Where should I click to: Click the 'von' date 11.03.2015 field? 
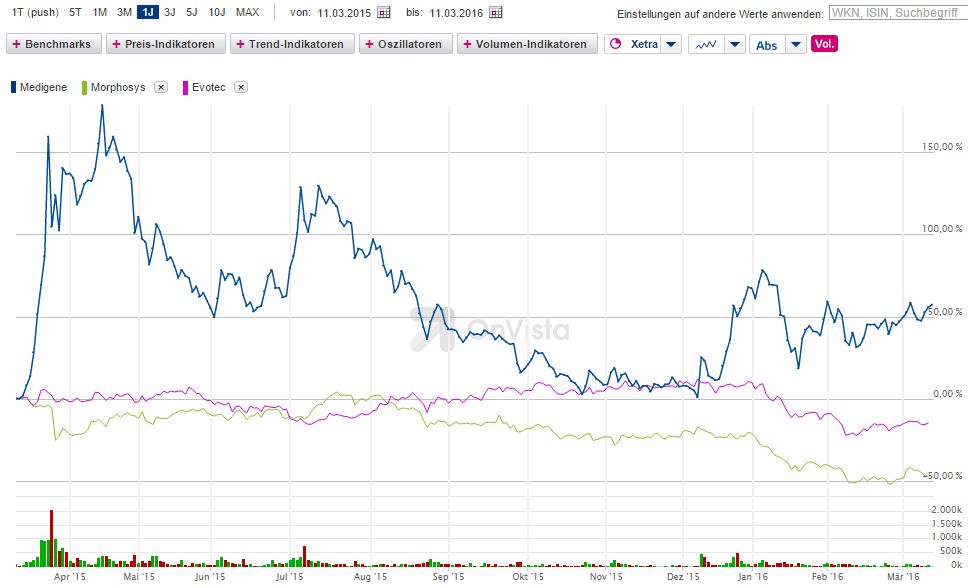pyautogui.click(x=344, y=12)
